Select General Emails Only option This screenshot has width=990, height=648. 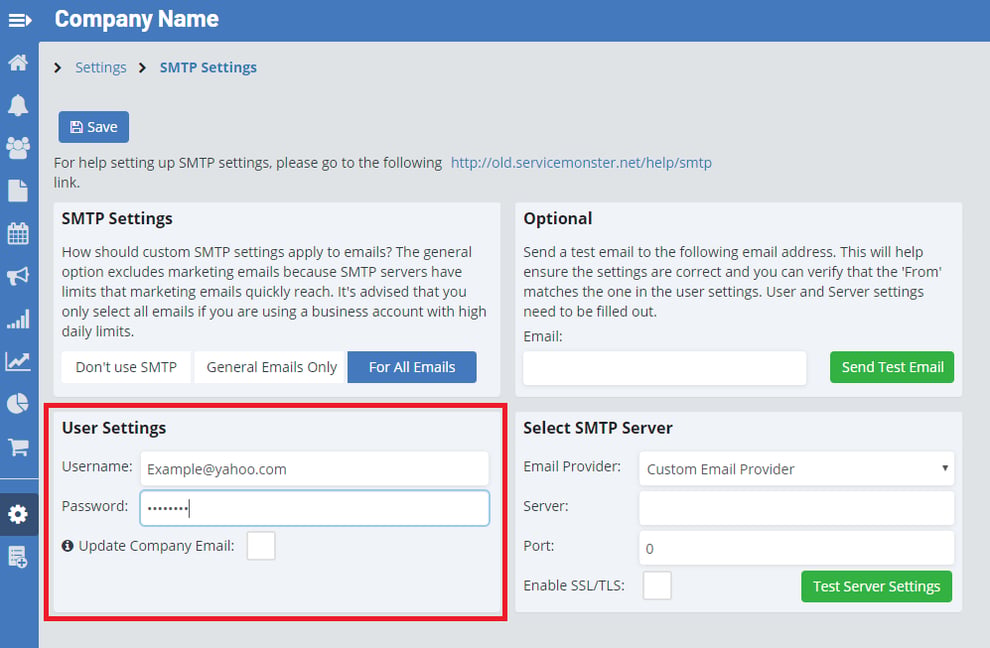[271, 367]
